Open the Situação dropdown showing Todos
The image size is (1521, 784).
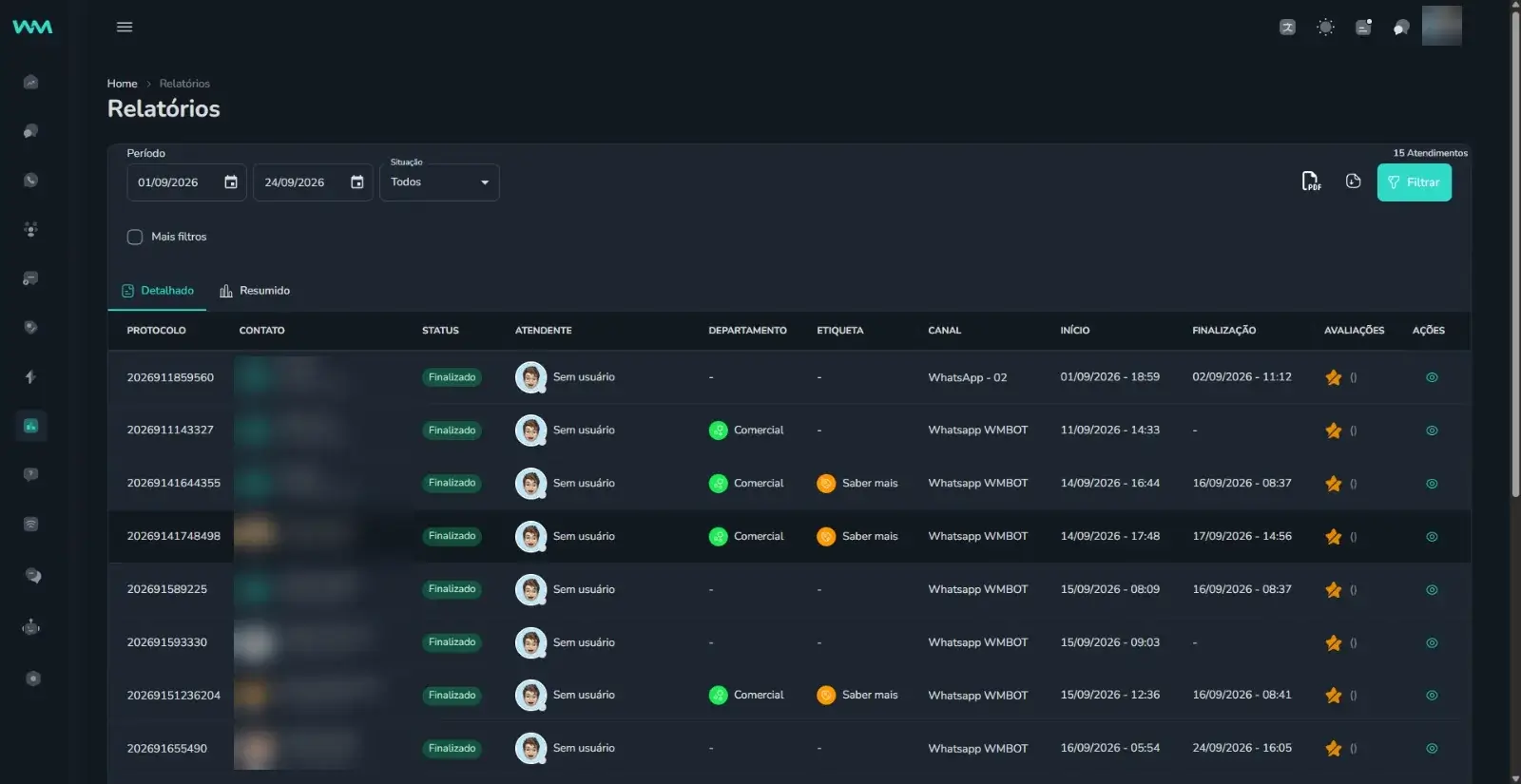click(x=439, y=182)
